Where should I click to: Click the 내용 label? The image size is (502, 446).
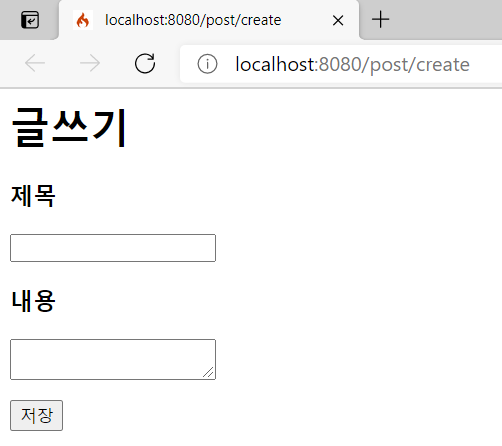33,301
